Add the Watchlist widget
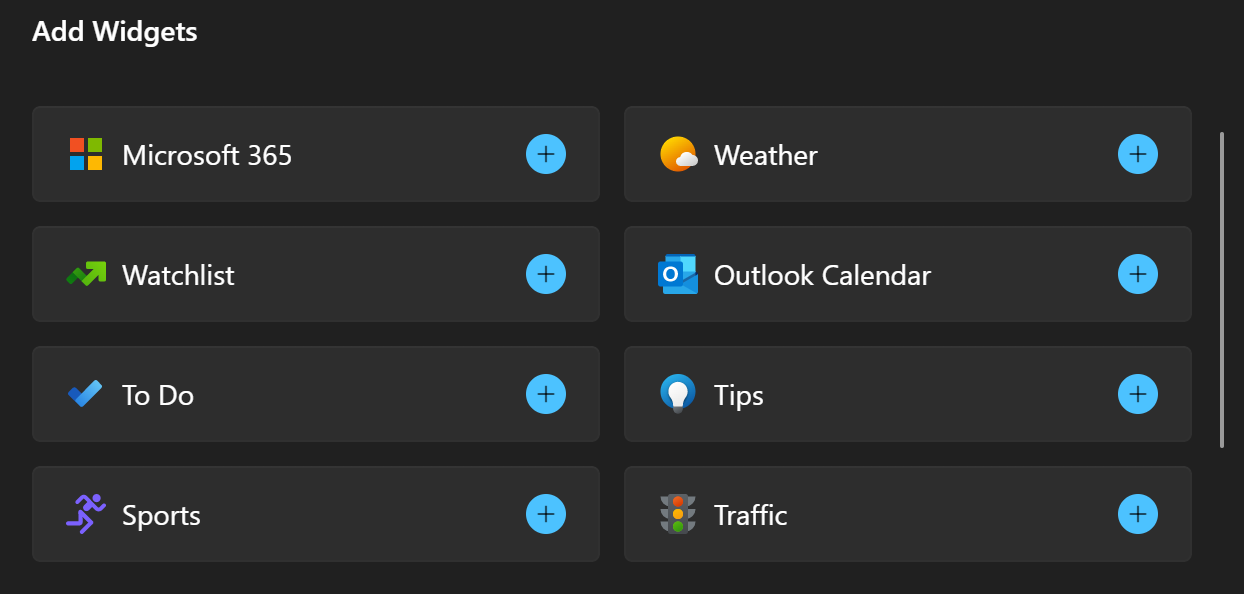The height and width of the screenshot is (594, 1244). point(545,274)
